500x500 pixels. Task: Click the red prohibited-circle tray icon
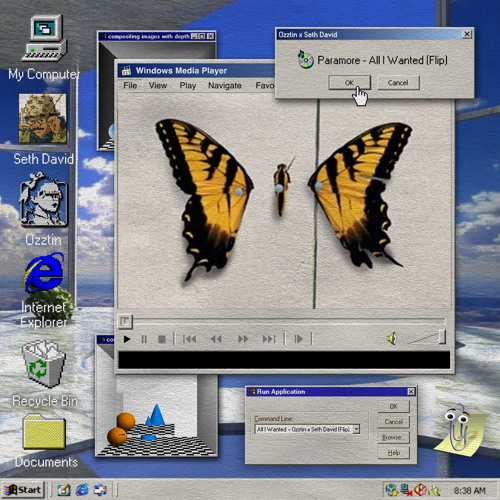420,490
